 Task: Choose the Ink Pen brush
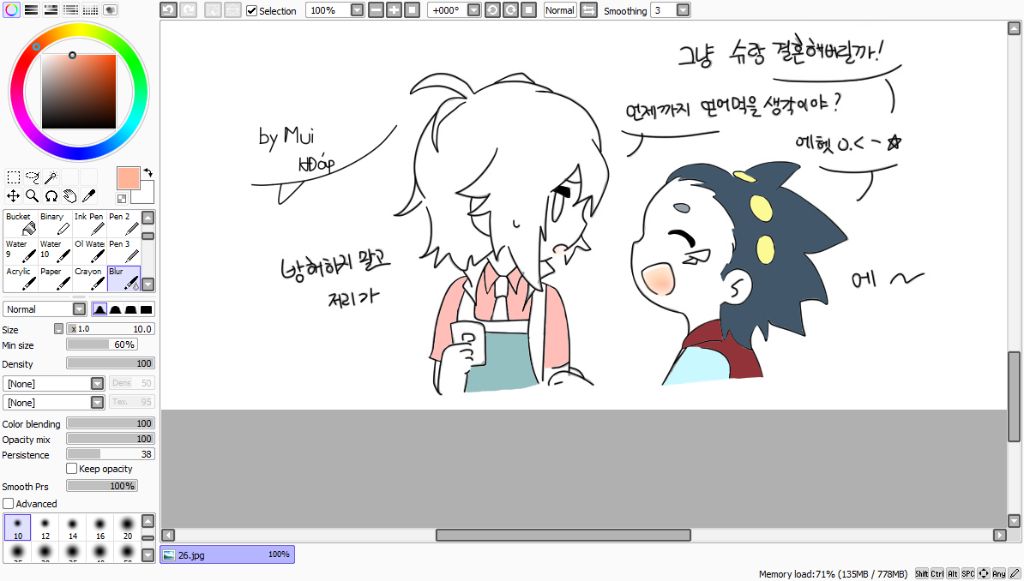pyautogui.click(x=89, y=223)
